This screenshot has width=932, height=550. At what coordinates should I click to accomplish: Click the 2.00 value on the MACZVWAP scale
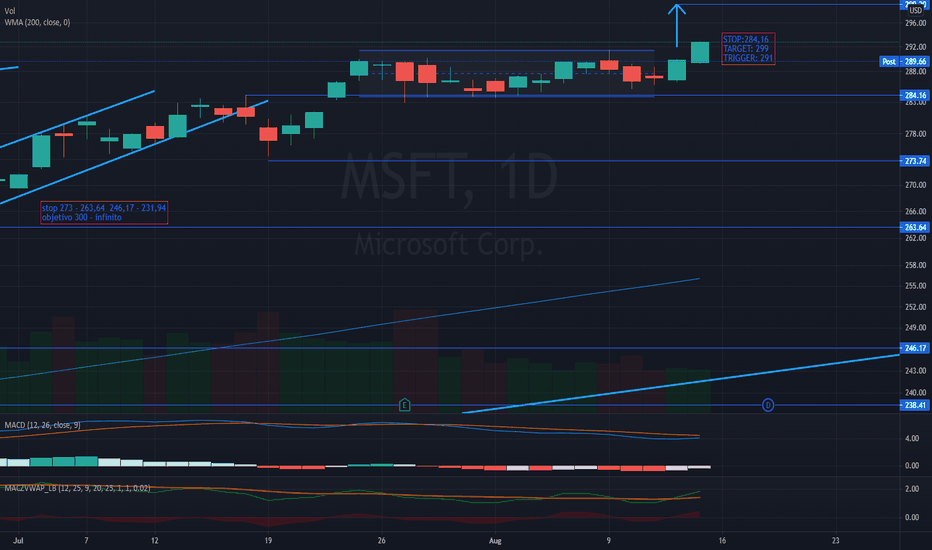912,489
